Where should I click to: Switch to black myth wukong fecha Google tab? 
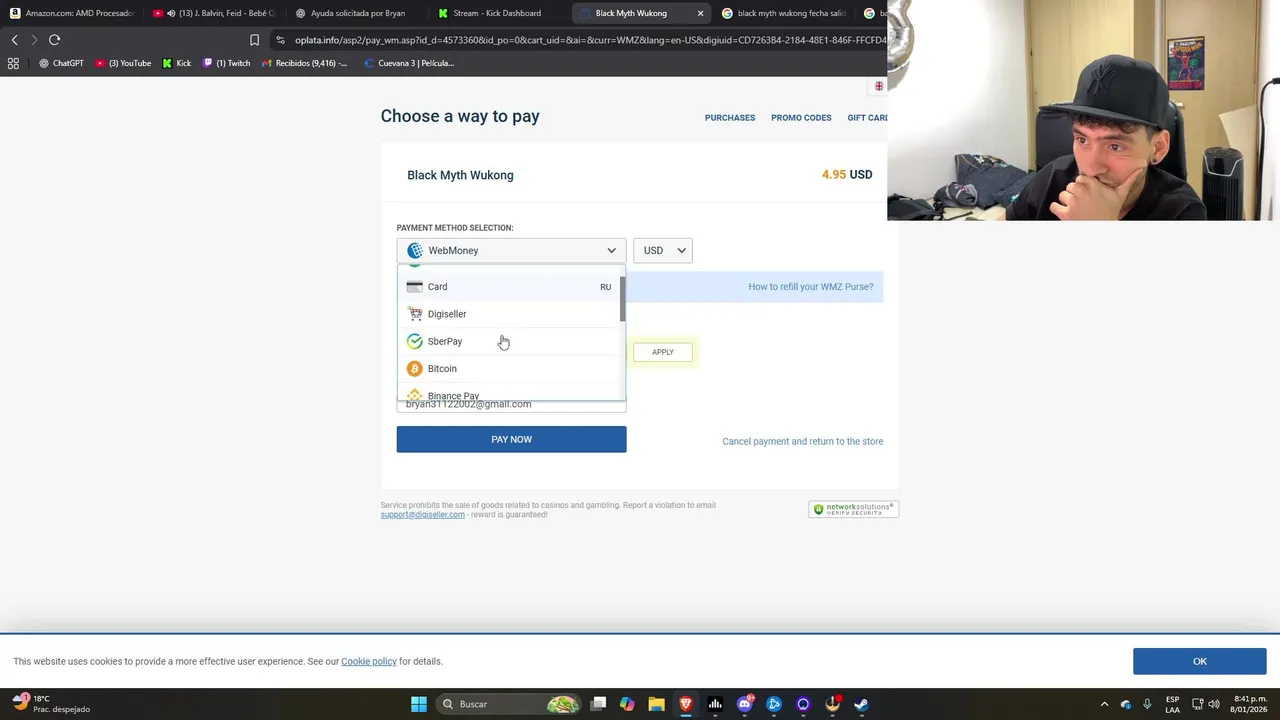tap(785, 13)
